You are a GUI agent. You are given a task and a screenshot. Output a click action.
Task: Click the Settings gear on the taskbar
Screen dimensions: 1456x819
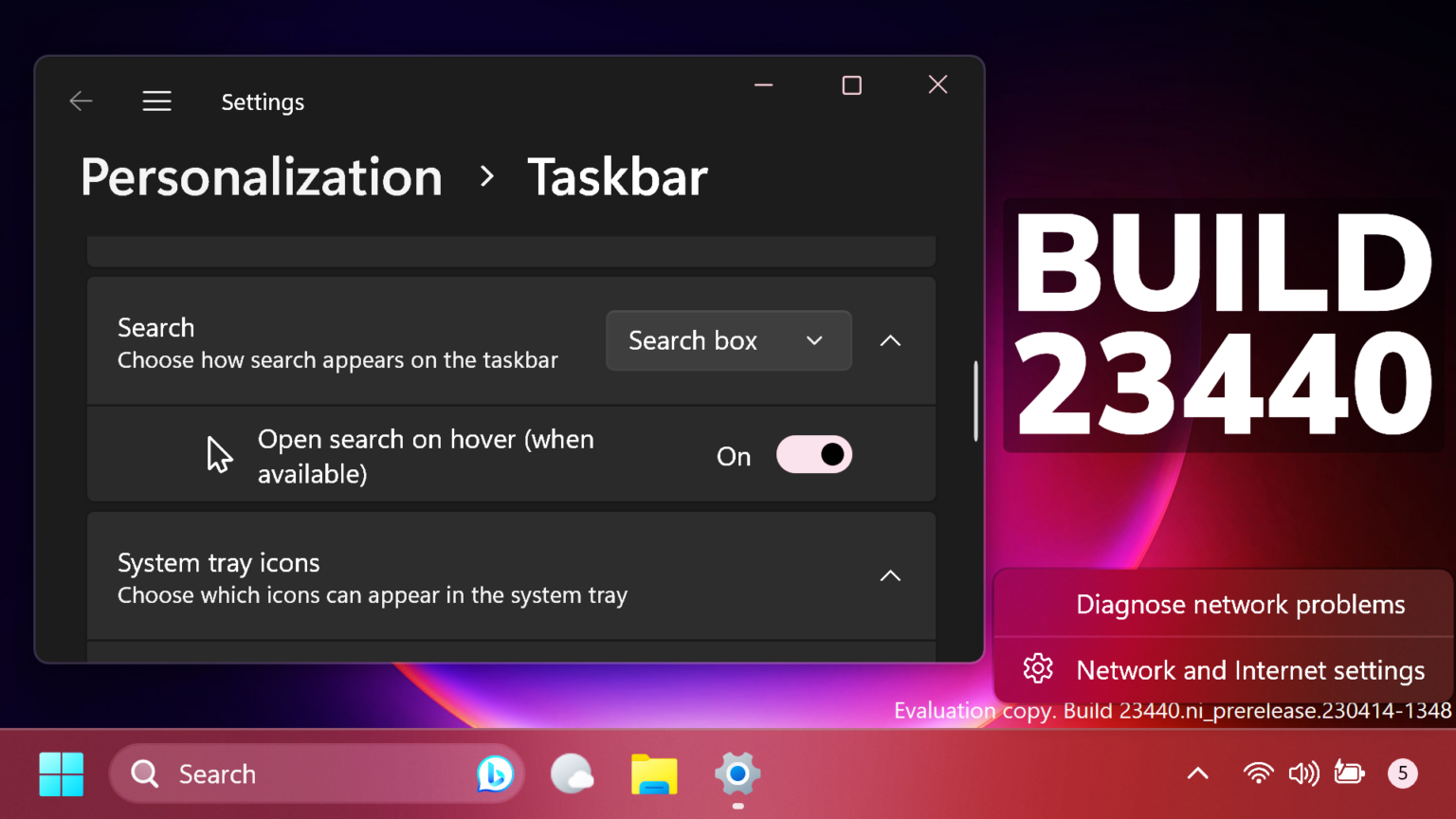(x=737, y=773)
